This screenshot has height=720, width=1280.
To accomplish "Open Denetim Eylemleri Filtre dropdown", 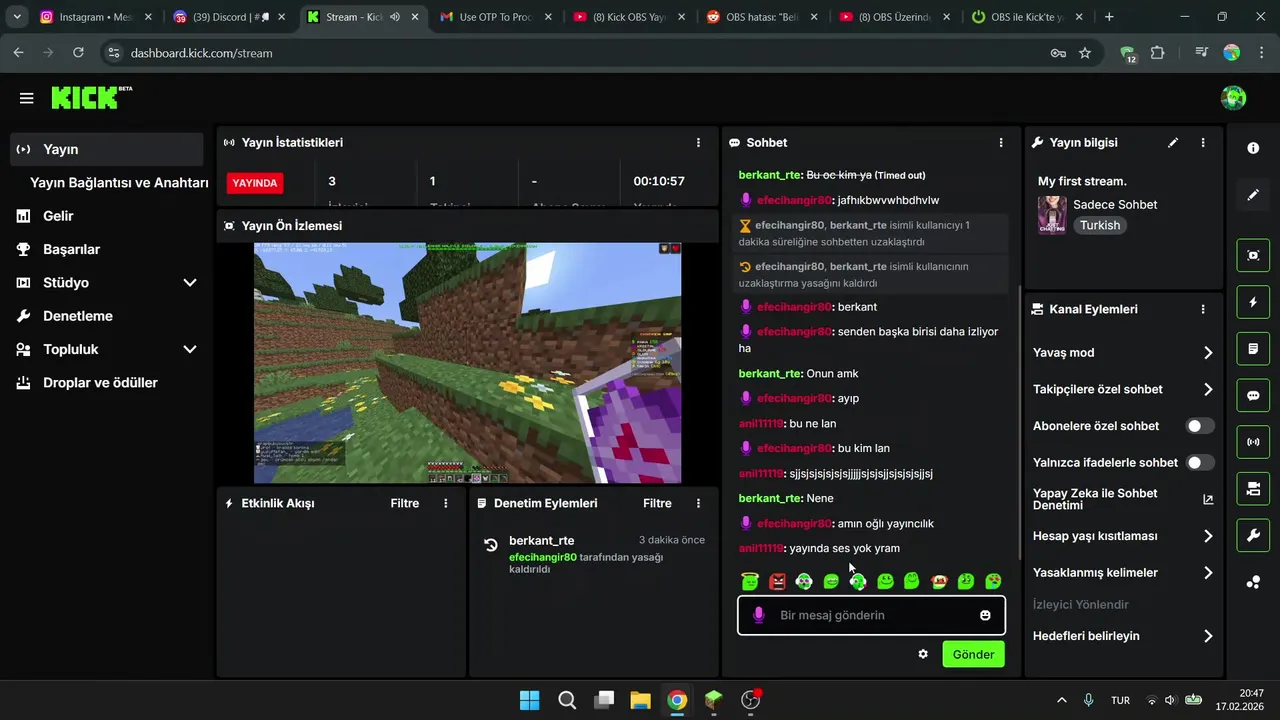I will click(x=657, y=503).
